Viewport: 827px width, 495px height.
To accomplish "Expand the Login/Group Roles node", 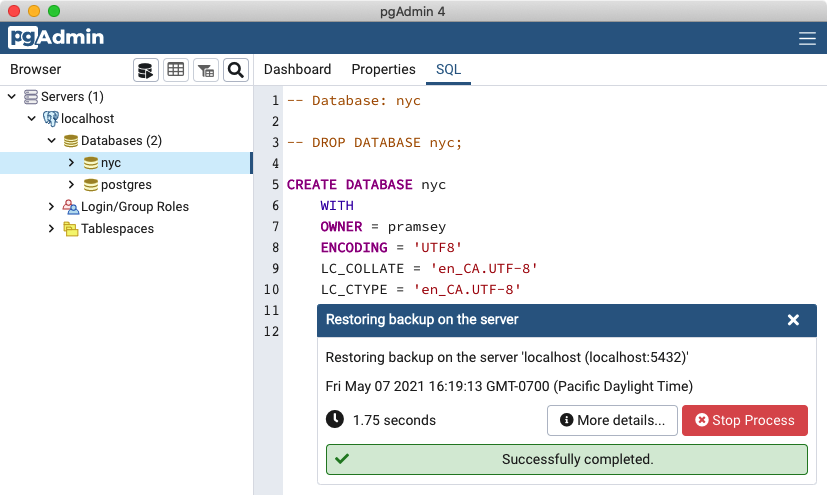I will pos(51,207).
